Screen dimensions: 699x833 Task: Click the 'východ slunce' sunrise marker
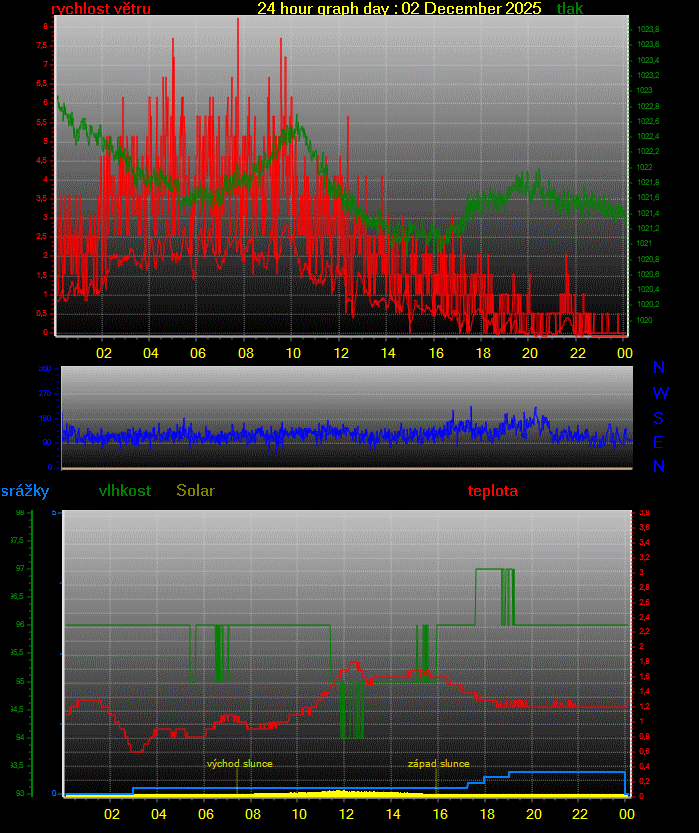click(239, 764)
